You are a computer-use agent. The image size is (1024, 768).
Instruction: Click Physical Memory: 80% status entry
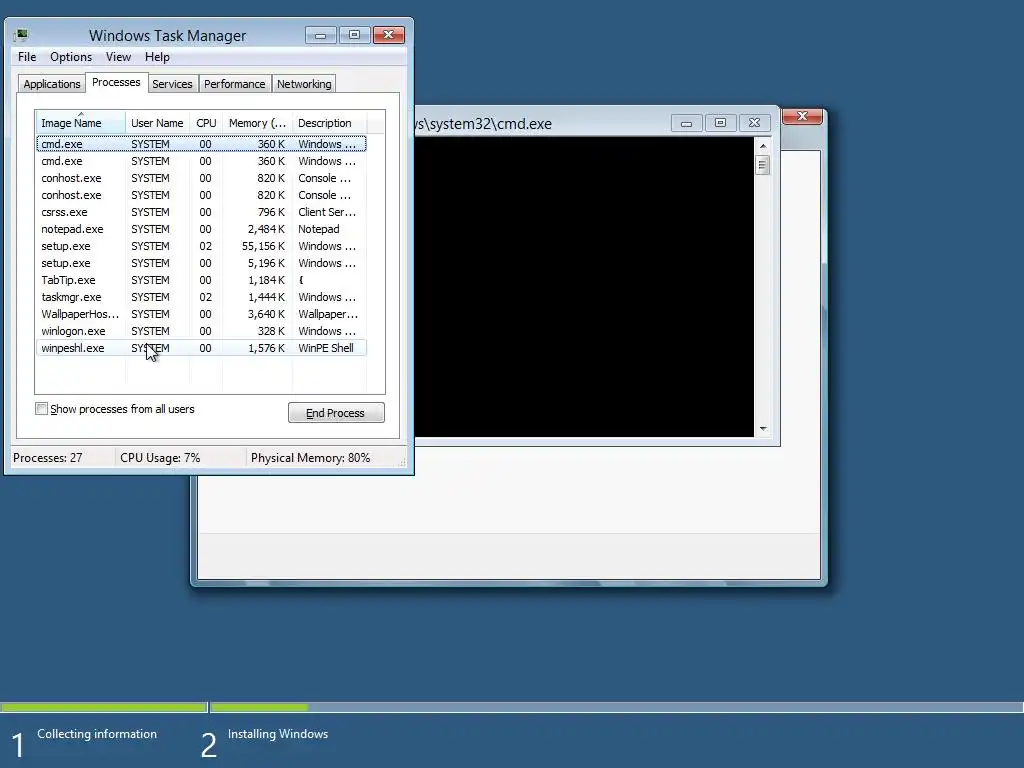pyautogui.click(x=310, y=458)
